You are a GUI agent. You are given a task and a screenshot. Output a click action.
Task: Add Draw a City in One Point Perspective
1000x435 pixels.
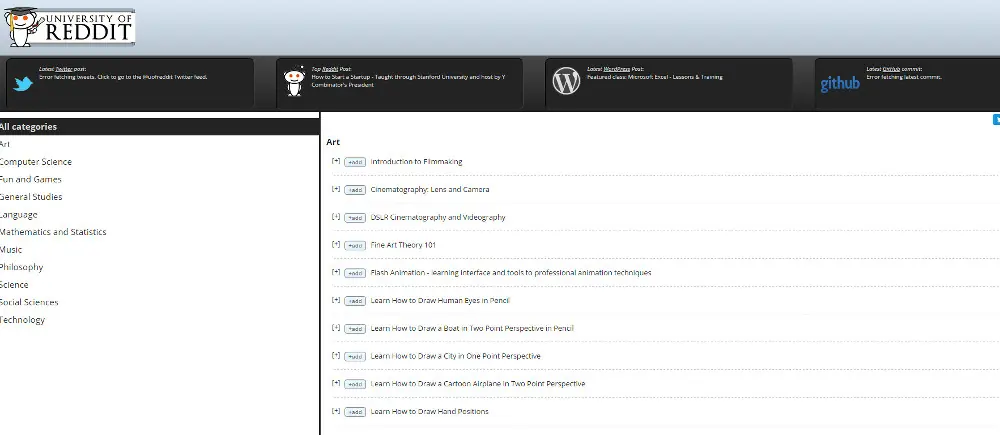click(355, 357)
